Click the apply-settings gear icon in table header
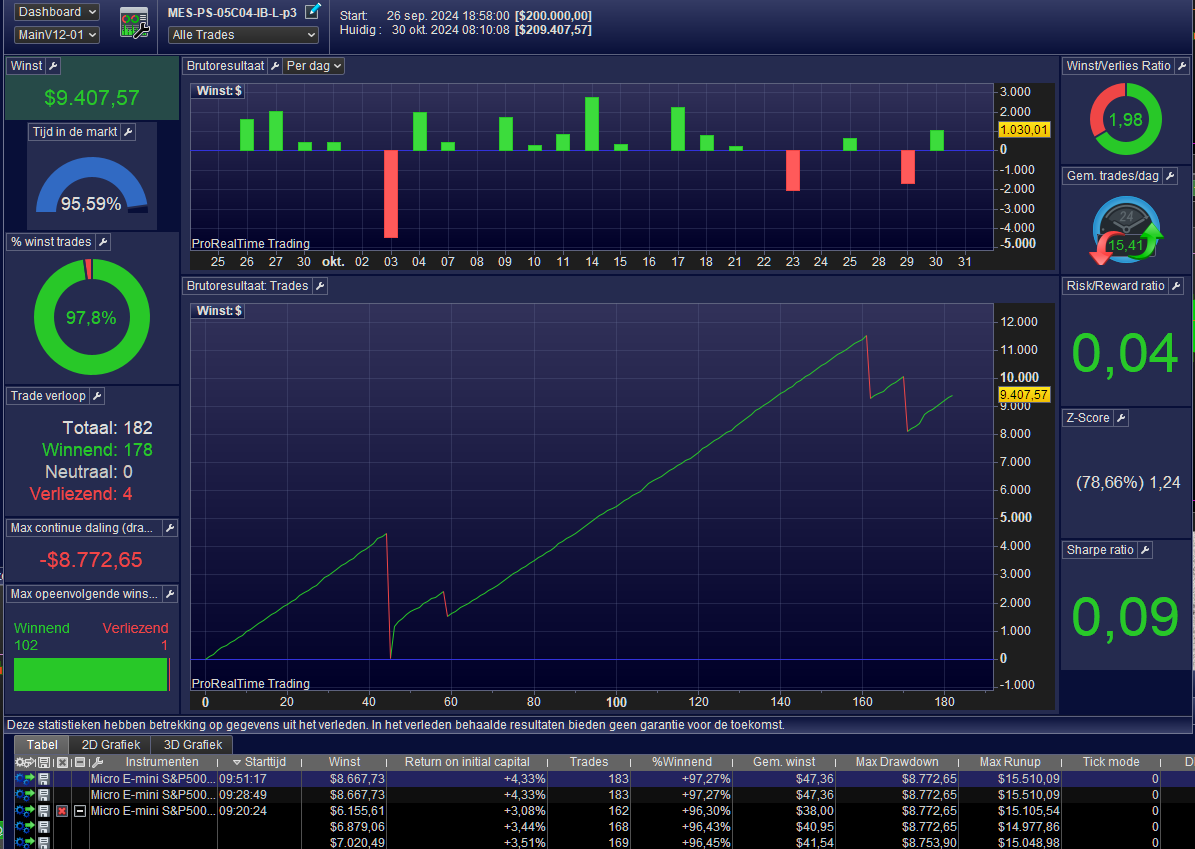This screenshot has width=1195, height=849. 24,762
